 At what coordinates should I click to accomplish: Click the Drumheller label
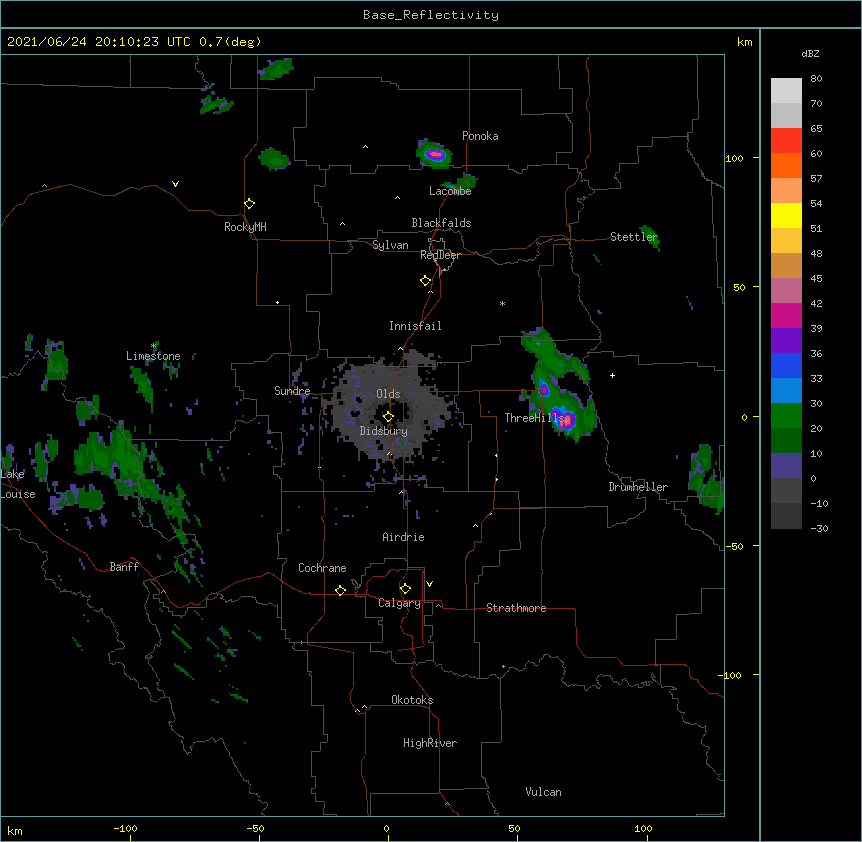(638, 487)
